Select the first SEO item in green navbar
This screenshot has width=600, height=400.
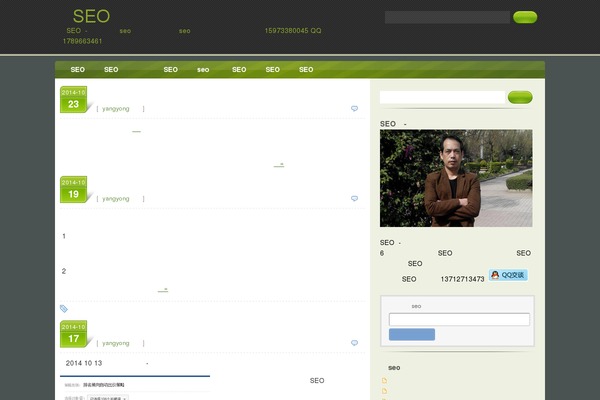click(x=77, y=70)
